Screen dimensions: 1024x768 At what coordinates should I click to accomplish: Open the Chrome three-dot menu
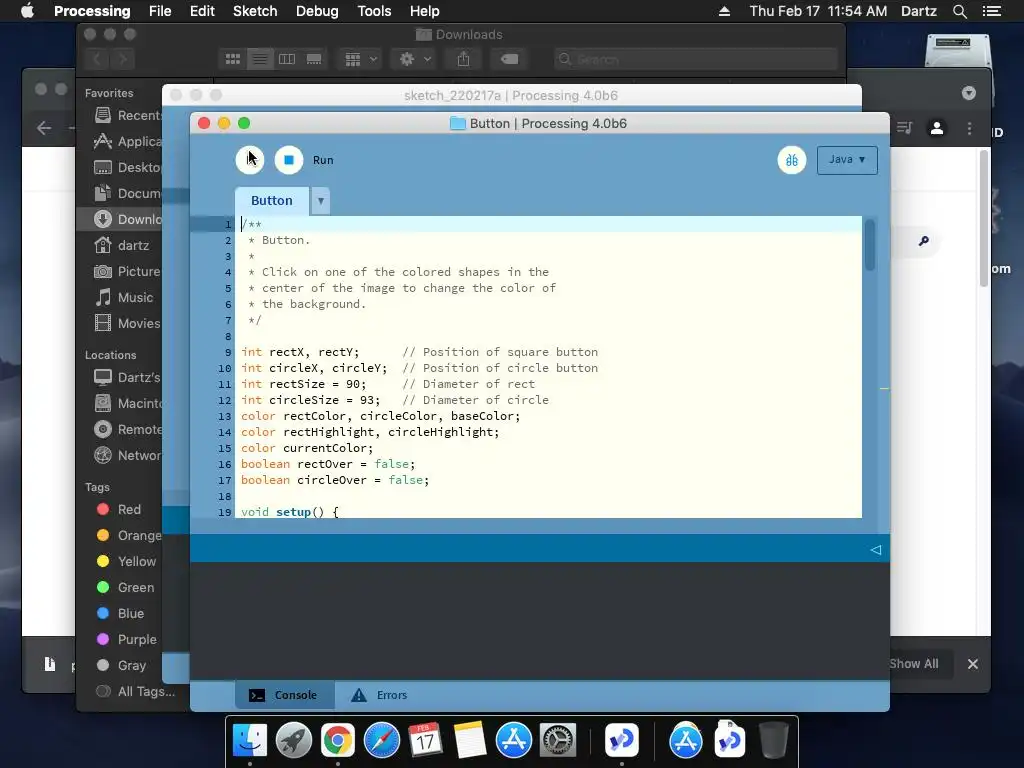[969, 129]
